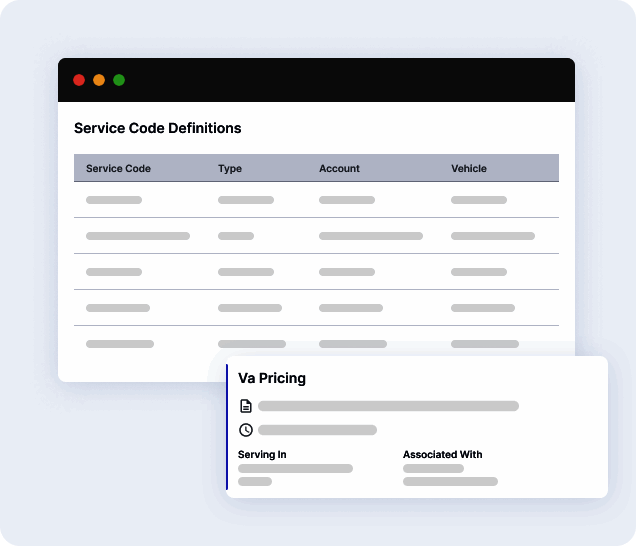The height and width of the screenshot is (546, 636).
Task: Select the second row's Account cell
Action: click(370, 236)
